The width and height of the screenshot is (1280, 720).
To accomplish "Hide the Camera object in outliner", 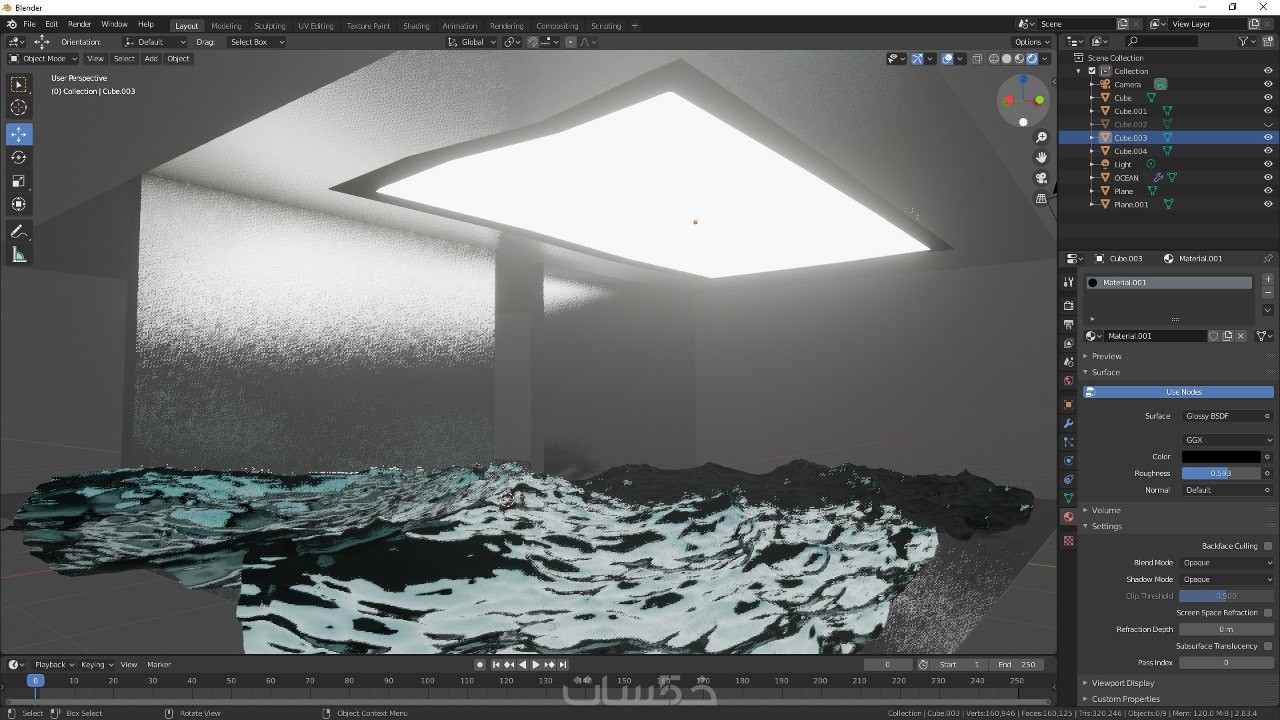I will pos(1268,84).
